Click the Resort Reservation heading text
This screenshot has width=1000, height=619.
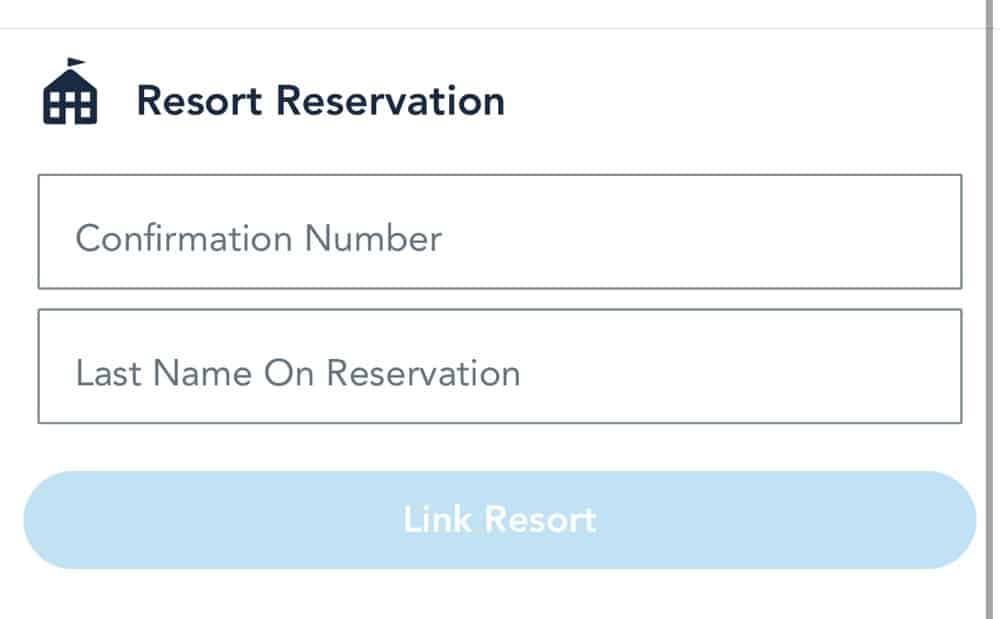coord(321,101)
